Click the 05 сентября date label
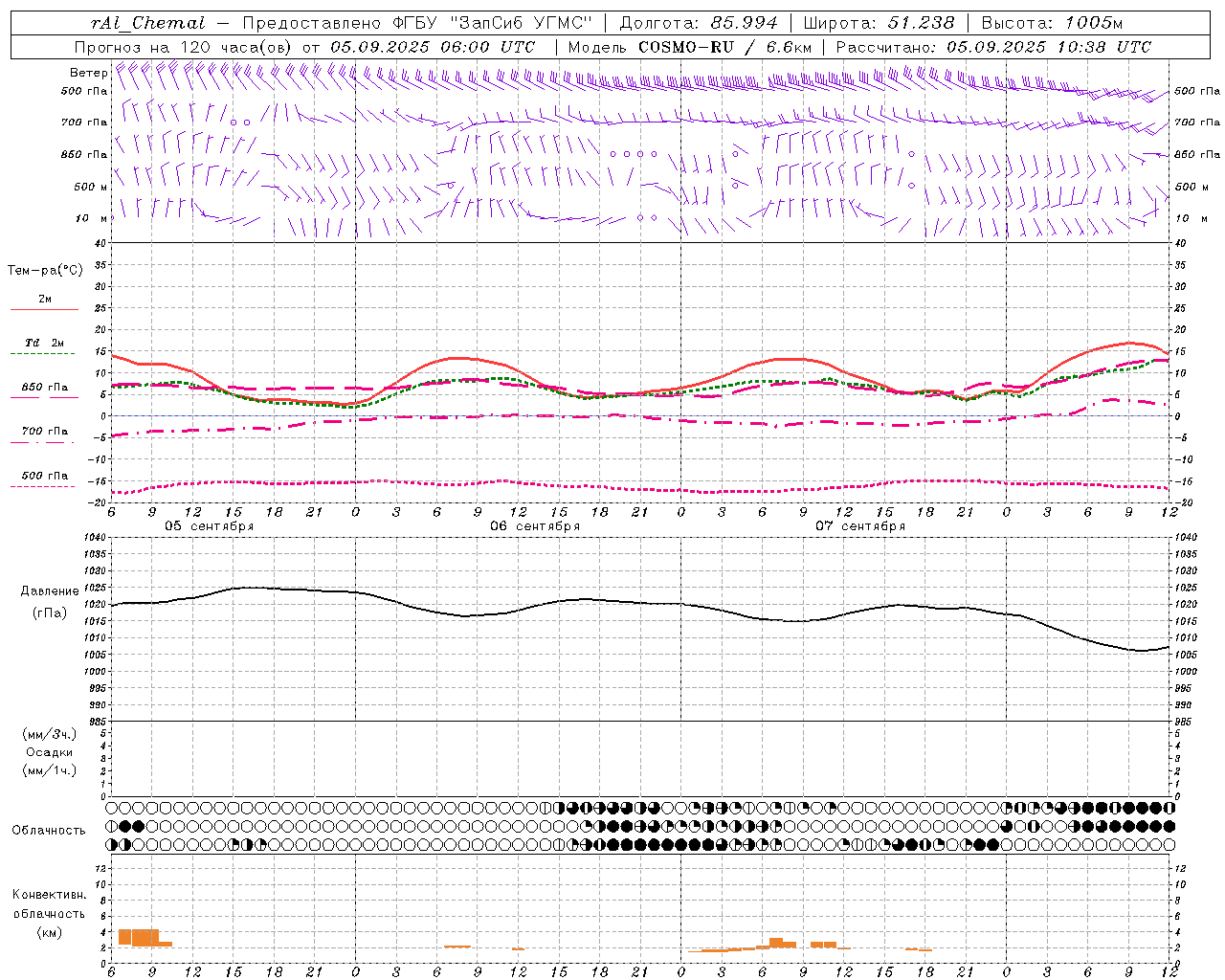Screen dimensions: 1225x980 (210, 526)
